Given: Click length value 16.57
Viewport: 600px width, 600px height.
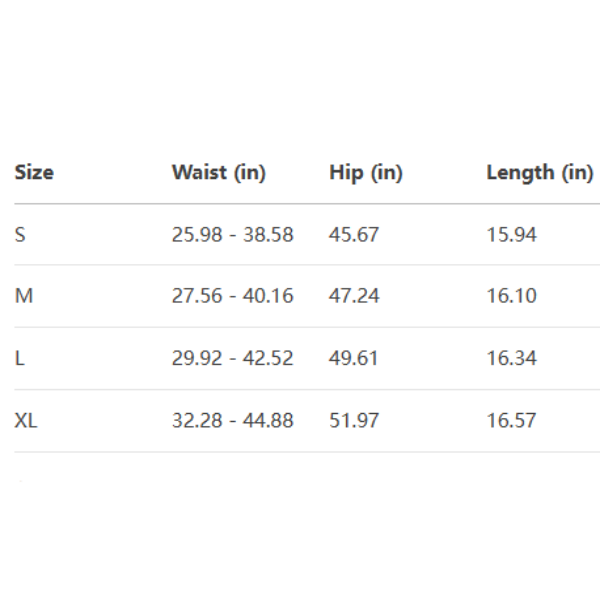Looking at the screenshot, I should click(511, 420).
